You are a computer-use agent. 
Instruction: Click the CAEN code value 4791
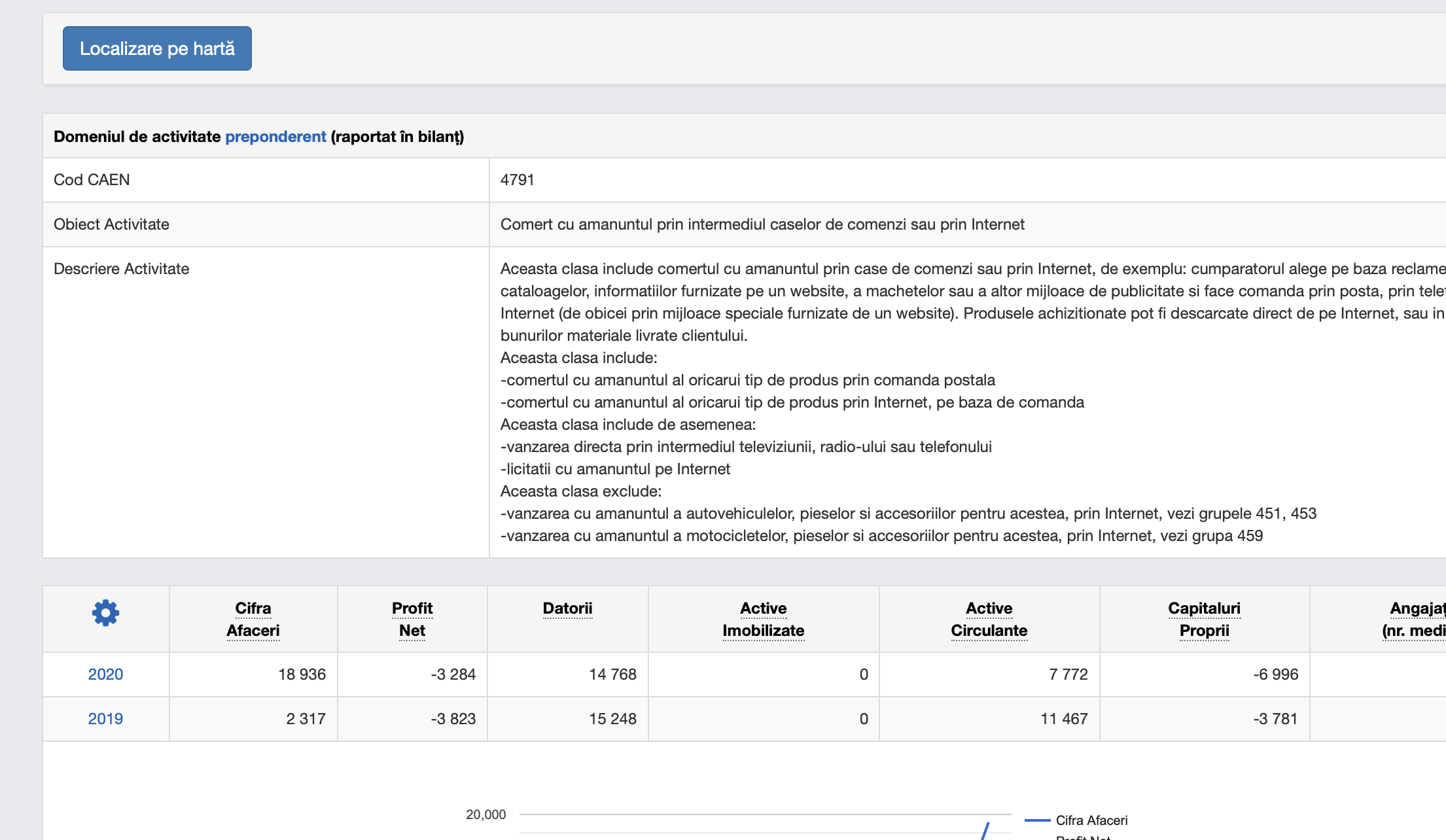[517, 180]
